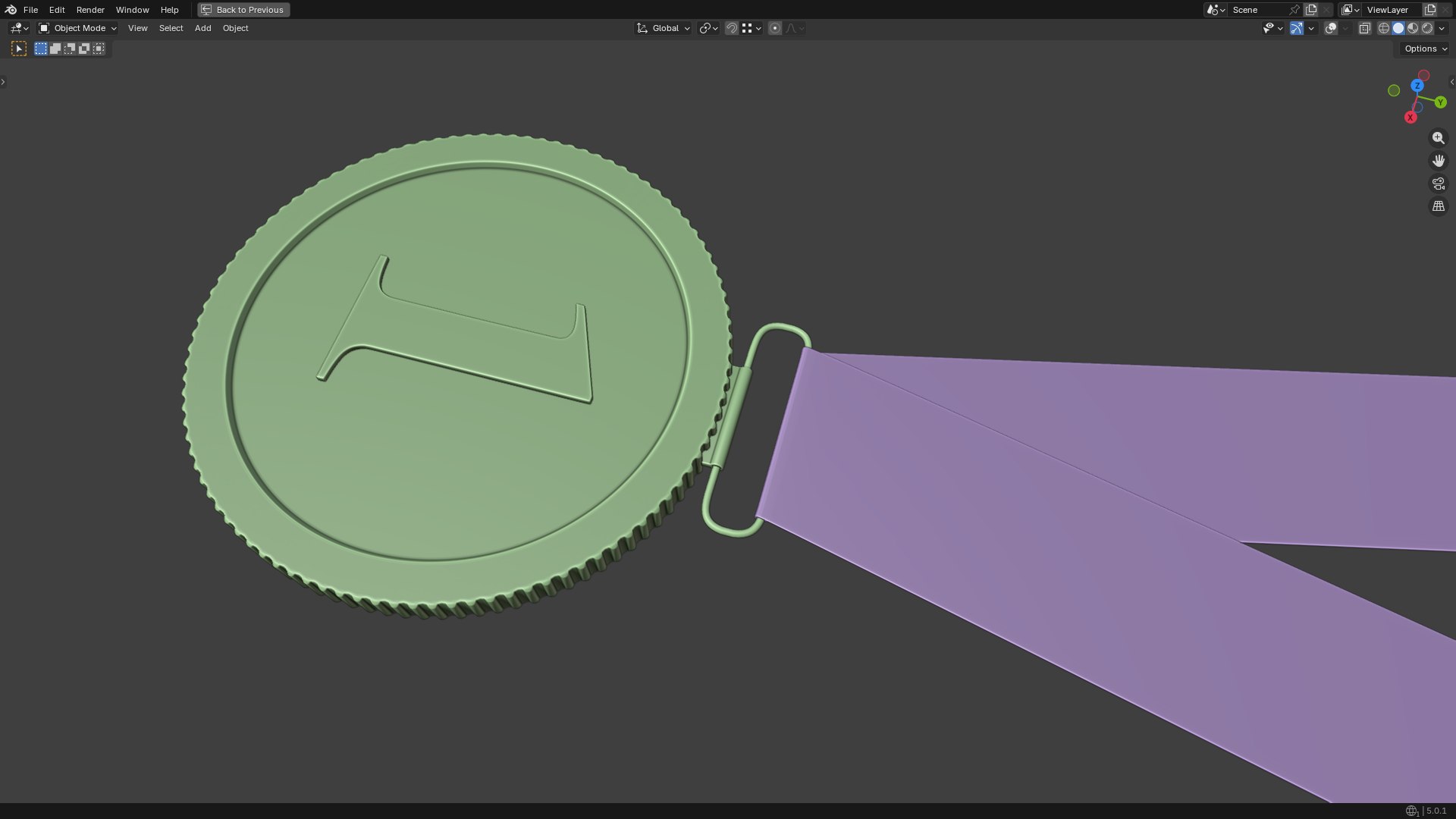This screenshot has width=1456, height=819.
Task: Select the tweak selection tool icon
Action: tap(19, 49)
